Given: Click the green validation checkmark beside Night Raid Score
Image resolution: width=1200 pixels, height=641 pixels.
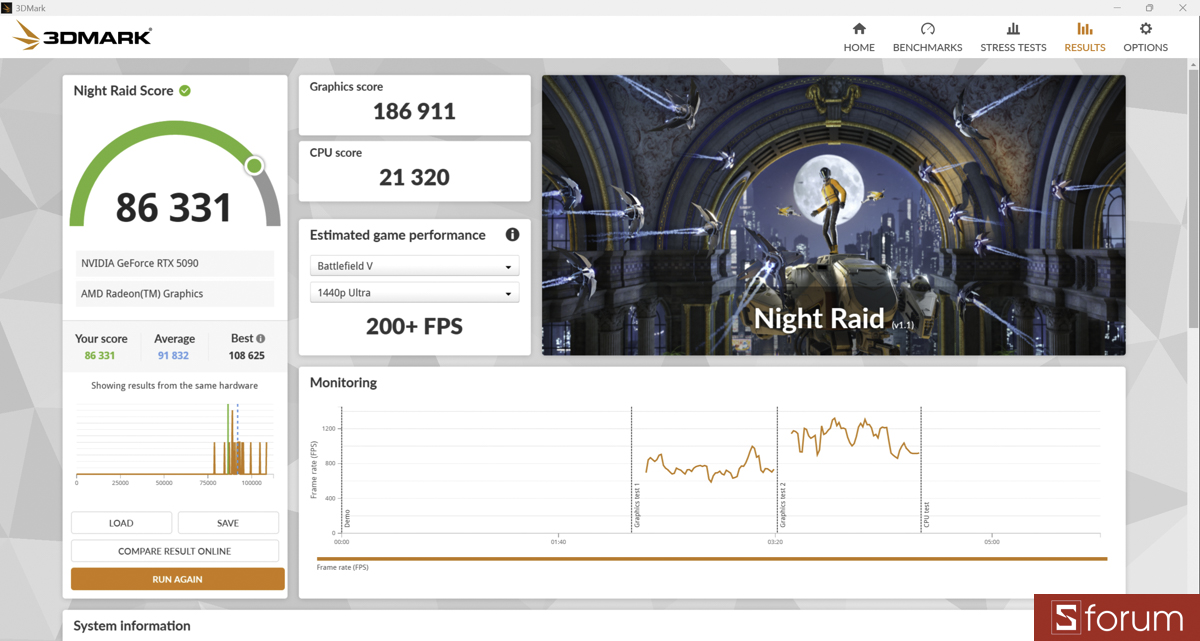Looking at the screenshot, I should coord(185,90).
